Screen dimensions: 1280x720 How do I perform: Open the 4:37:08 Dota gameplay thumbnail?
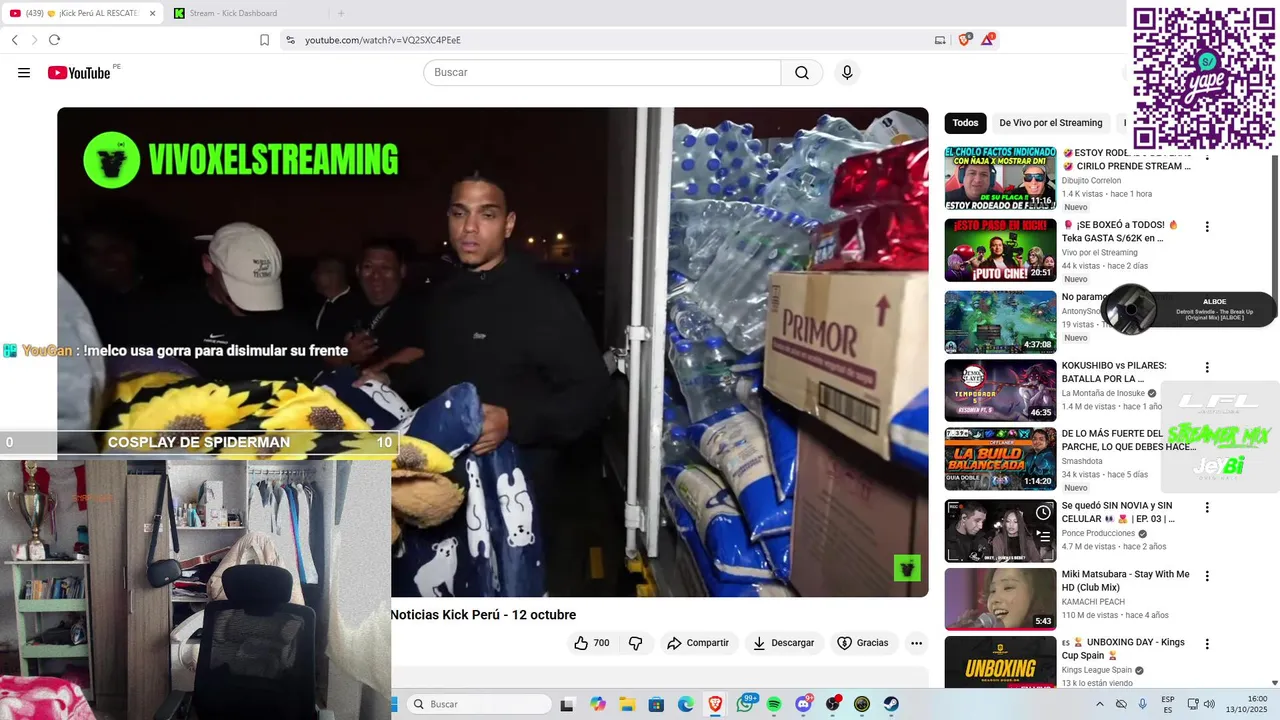[1000, 322]
